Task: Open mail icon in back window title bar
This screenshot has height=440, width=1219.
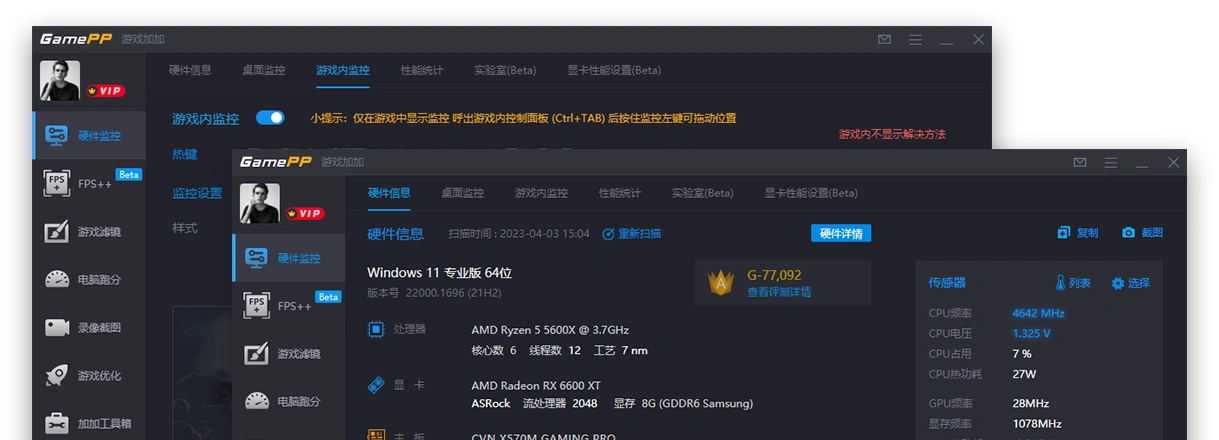Action: coord(884,39)
